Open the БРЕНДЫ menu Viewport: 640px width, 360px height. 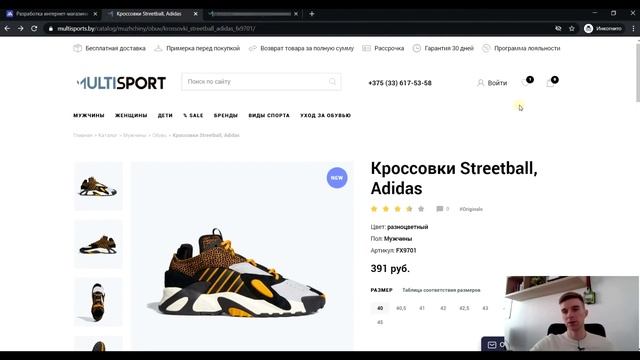(x=226, y=116)
